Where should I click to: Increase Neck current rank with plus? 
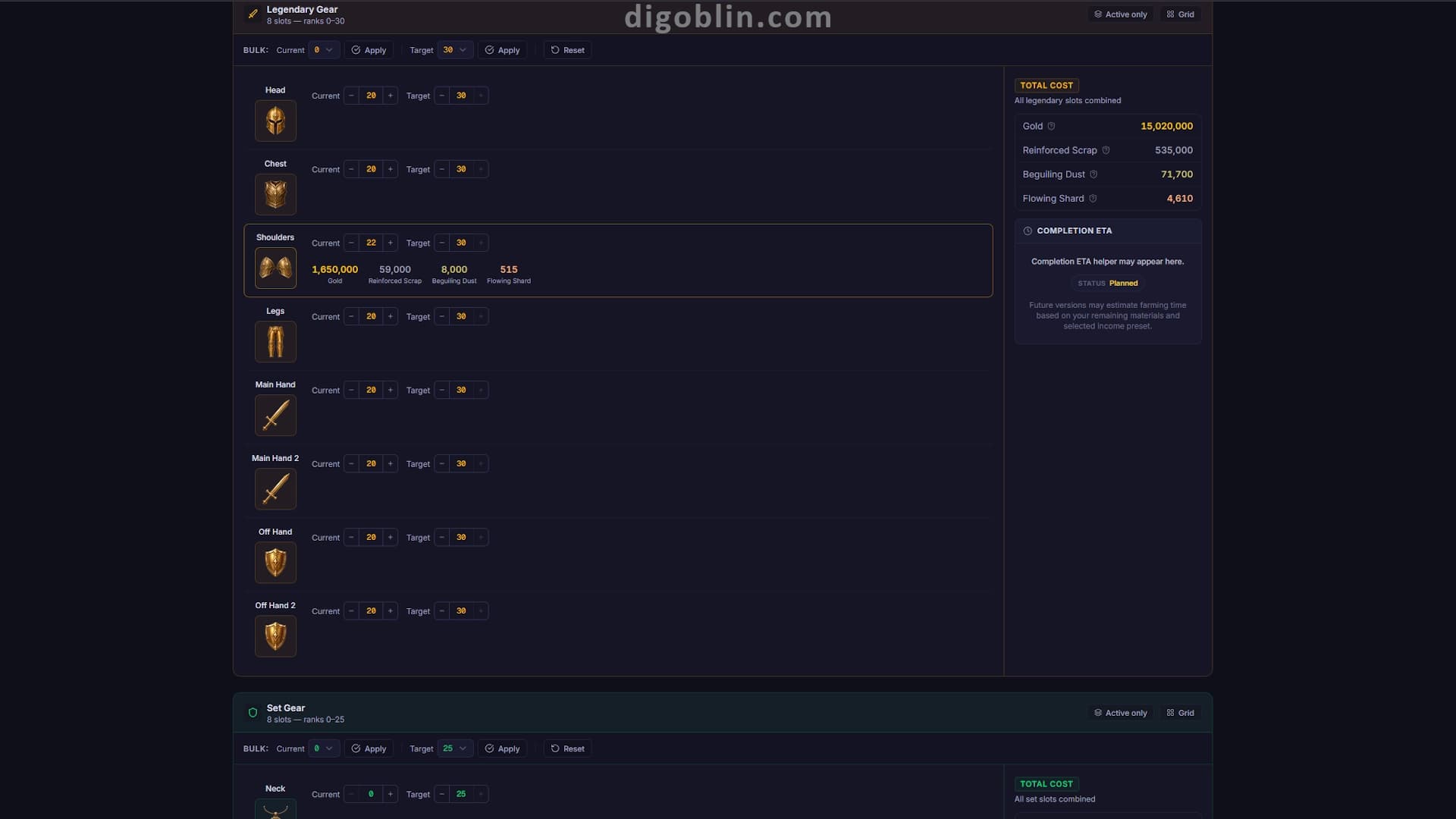coord(391,794)
